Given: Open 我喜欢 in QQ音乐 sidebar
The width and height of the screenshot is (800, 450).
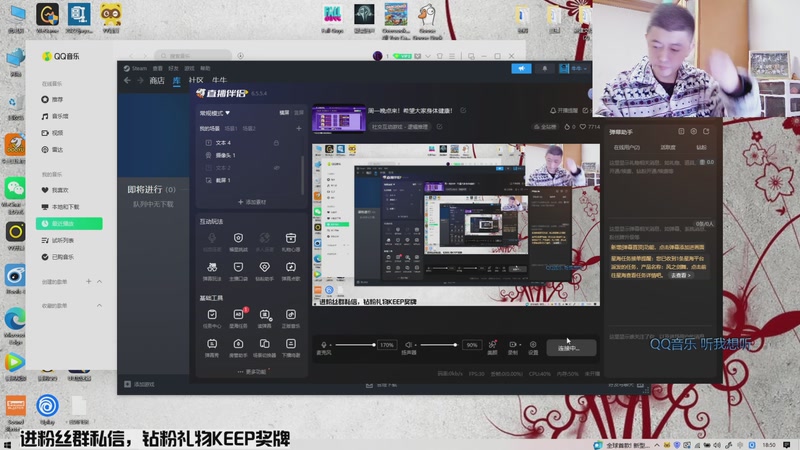Looking at the screenshot, I should pos(55,190).
